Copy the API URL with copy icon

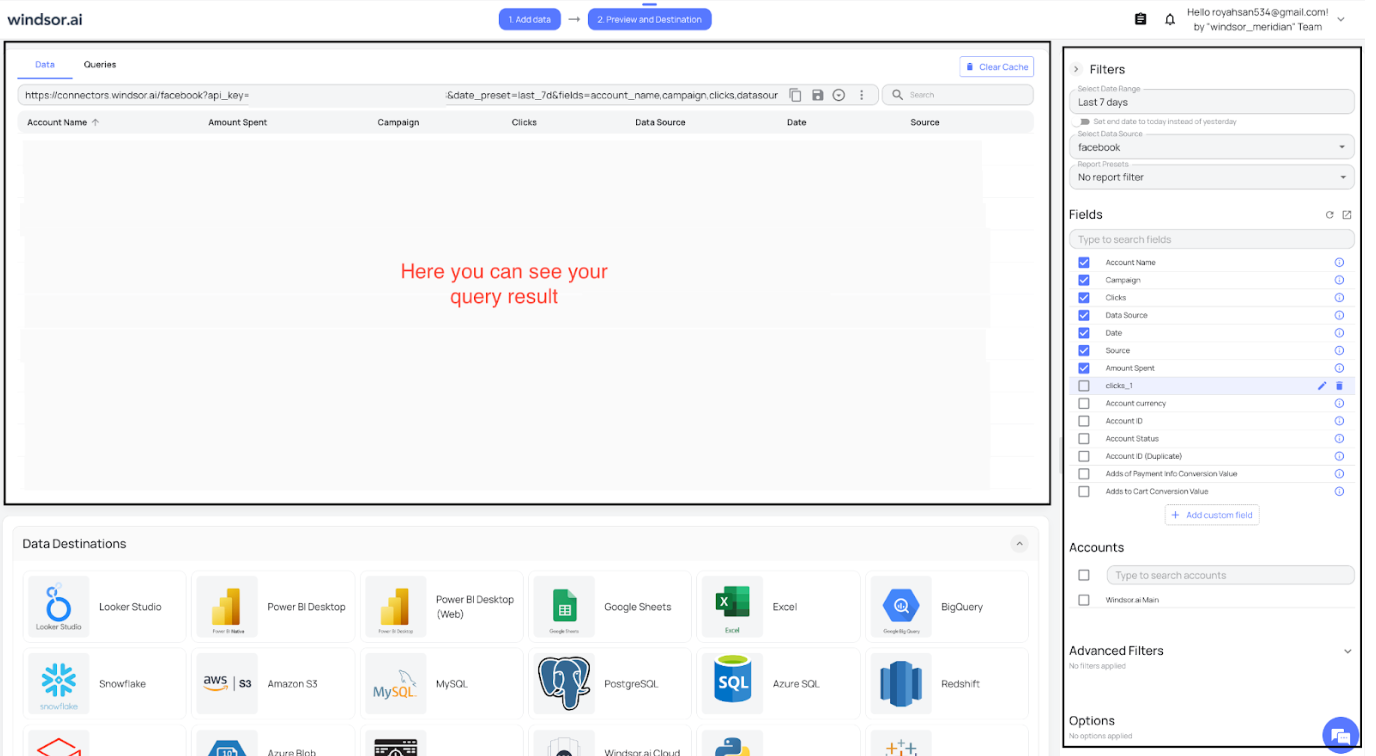[x=796, y=95]
